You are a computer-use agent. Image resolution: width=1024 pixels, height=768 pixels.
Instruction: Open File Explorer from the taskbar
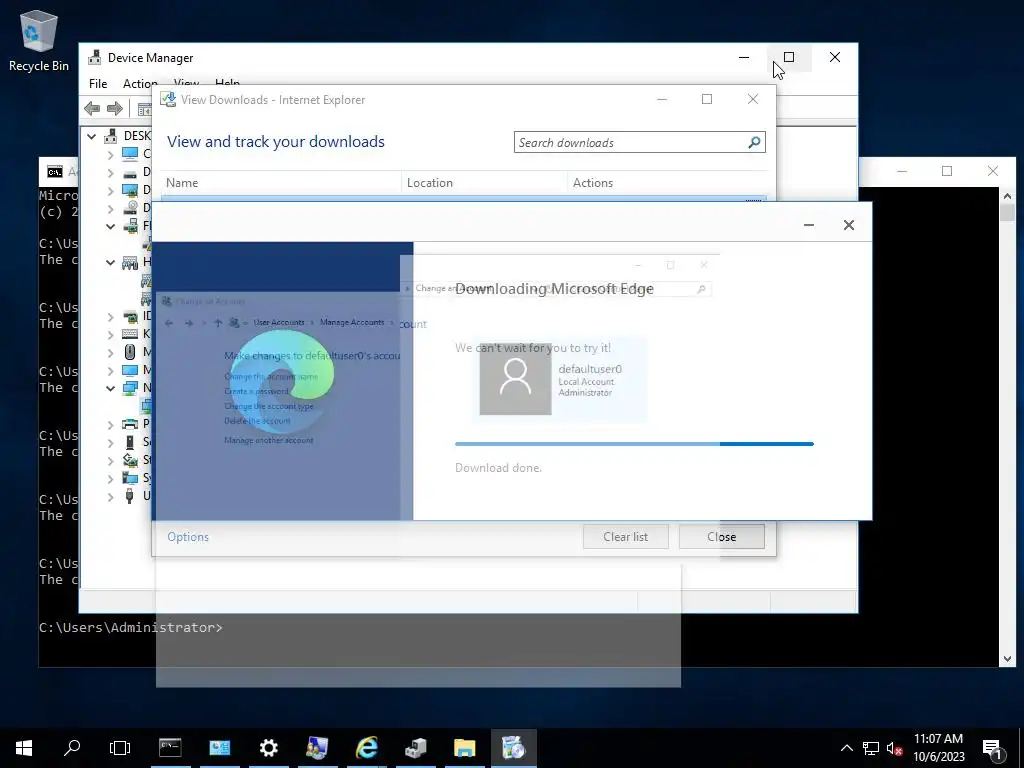464,748
